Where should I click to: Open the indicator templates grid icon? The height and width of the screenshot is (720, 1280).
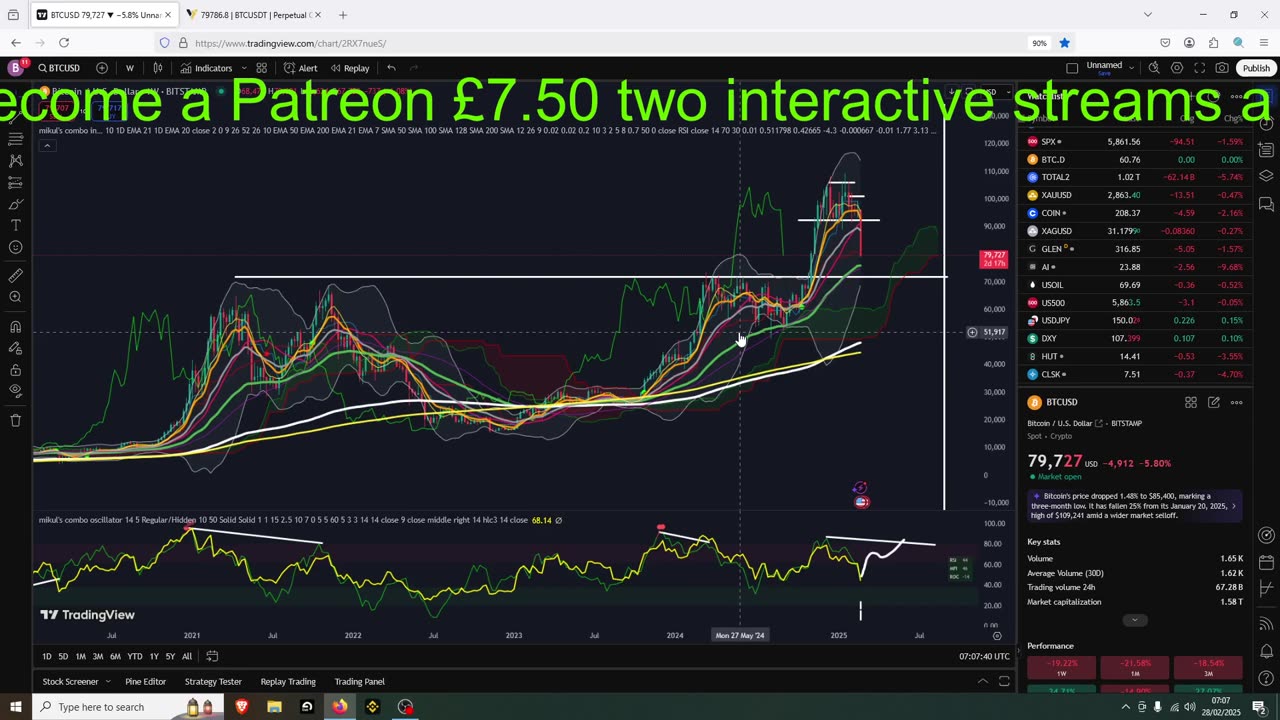coord(261,68)
